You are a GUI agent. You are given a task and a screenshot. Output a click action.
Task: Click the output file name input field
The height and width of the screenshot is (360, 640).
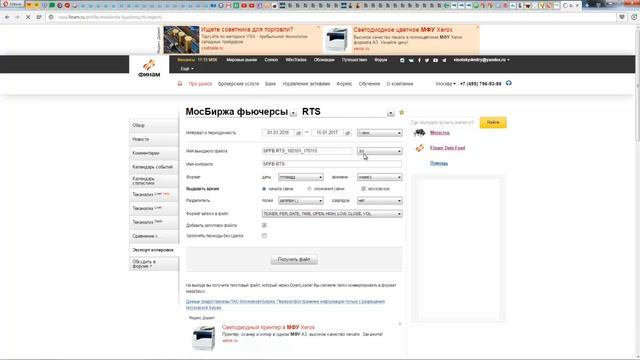pos(307,151)
